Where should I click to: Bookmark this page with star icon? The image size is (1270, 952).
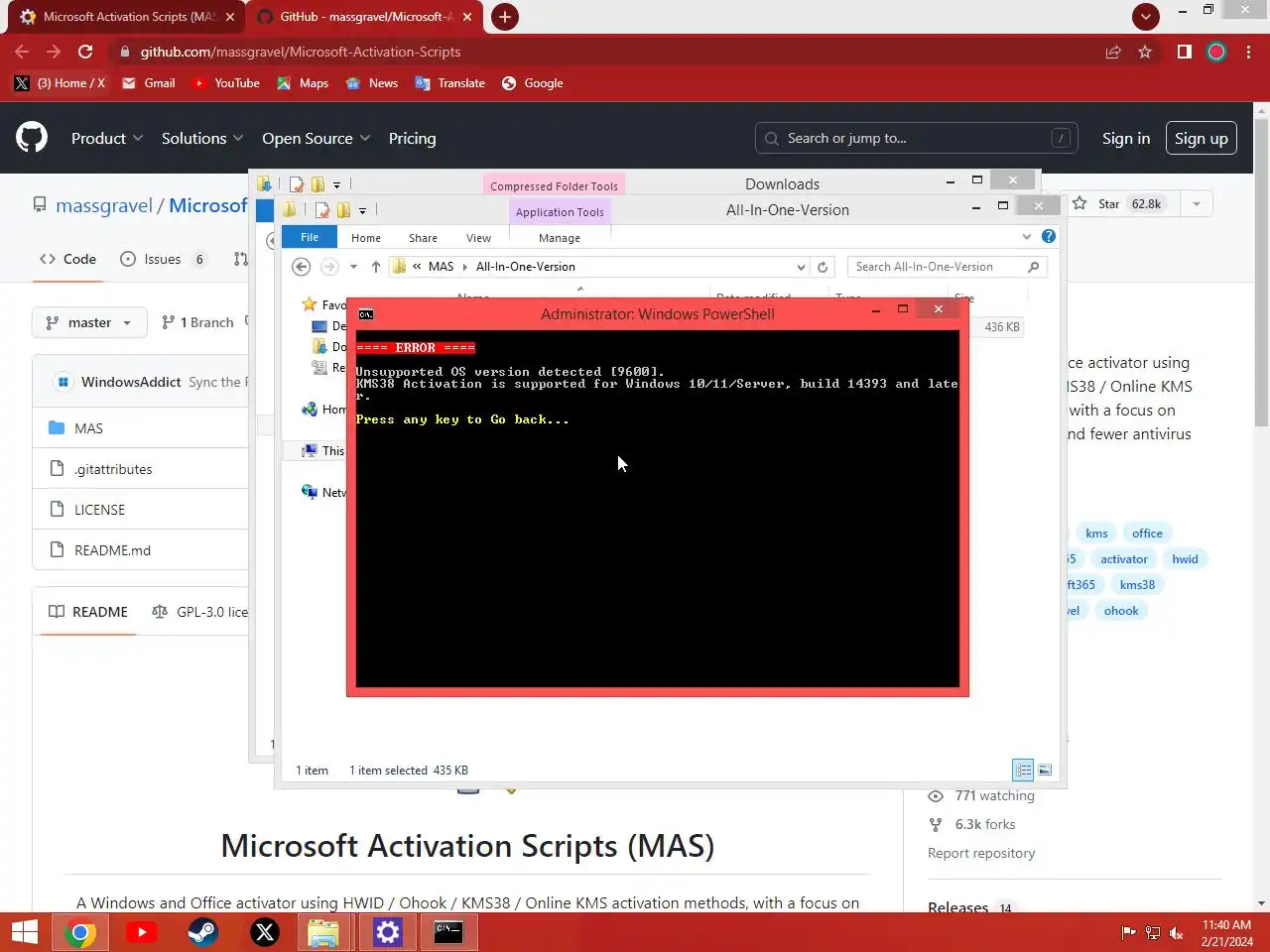click(x=1145, y=52)
